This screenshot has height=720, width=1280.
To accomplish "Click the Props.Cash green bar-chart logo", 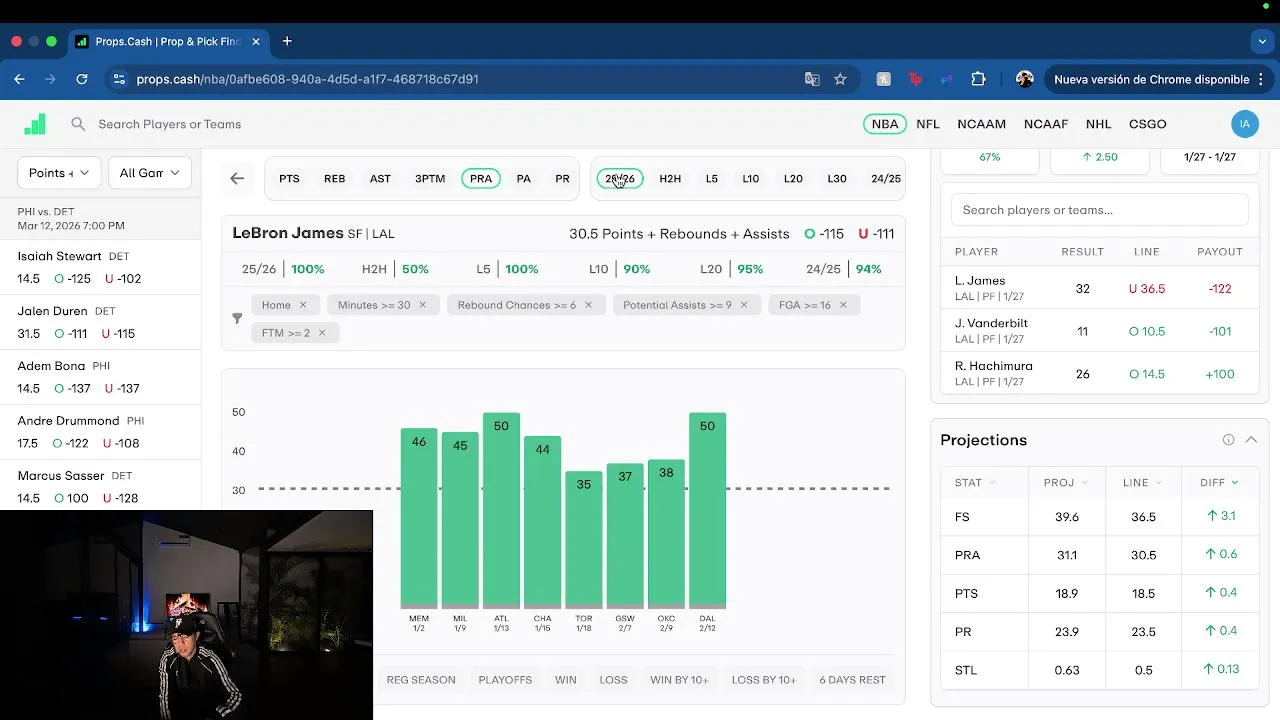I will point(35,124).
